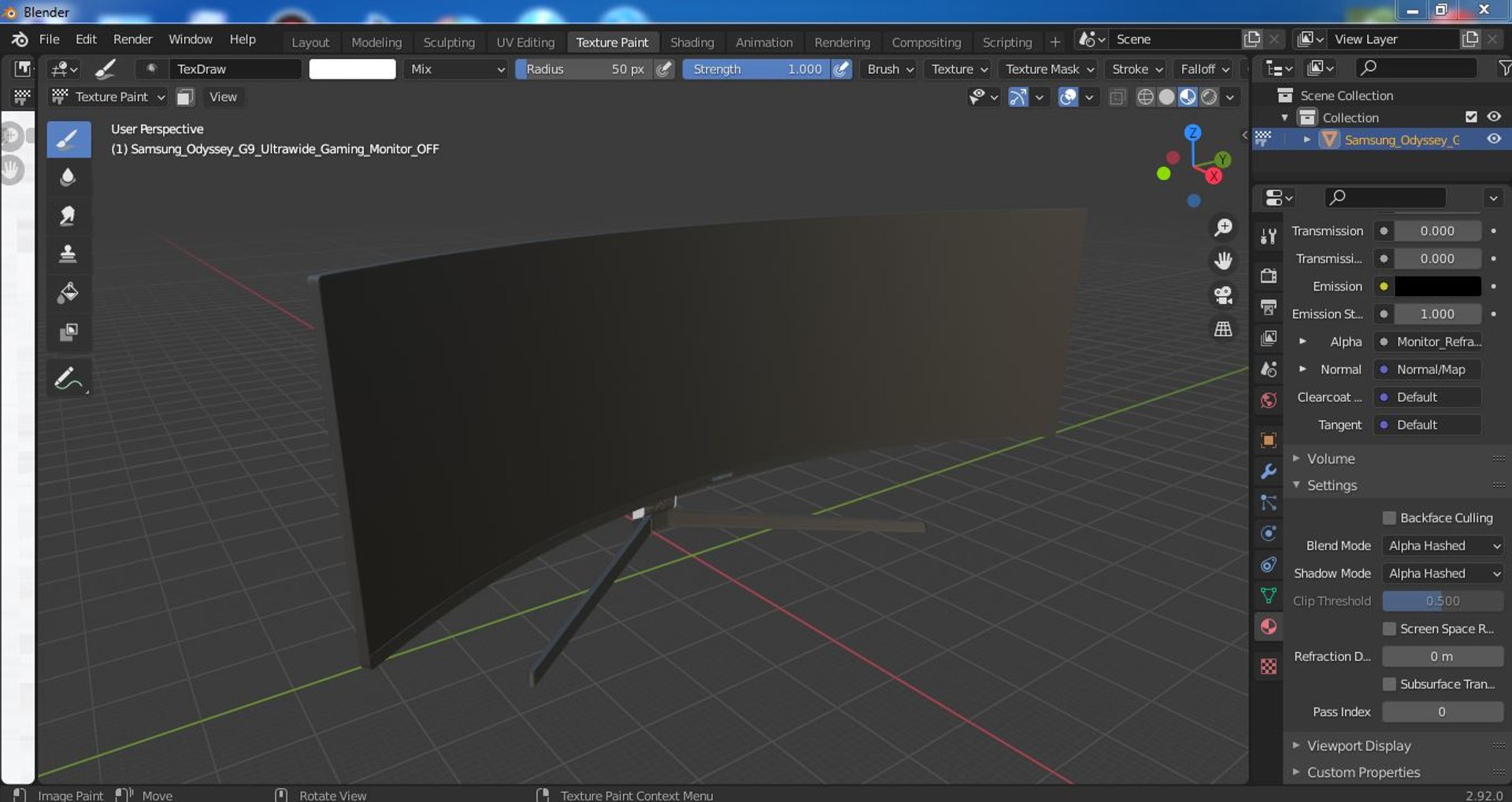Select the Annotate tool
Screen dimensions: 1512x802
(69, 379)
